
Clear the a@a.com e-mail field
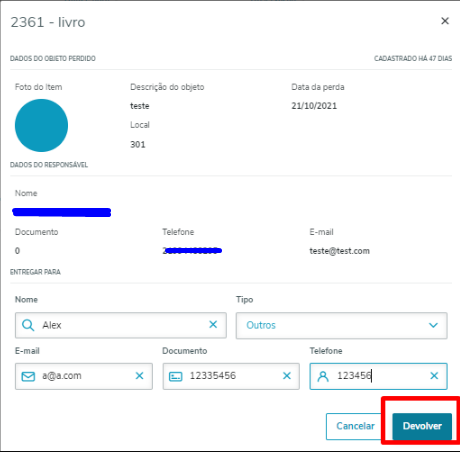click(x=139, y=376)
